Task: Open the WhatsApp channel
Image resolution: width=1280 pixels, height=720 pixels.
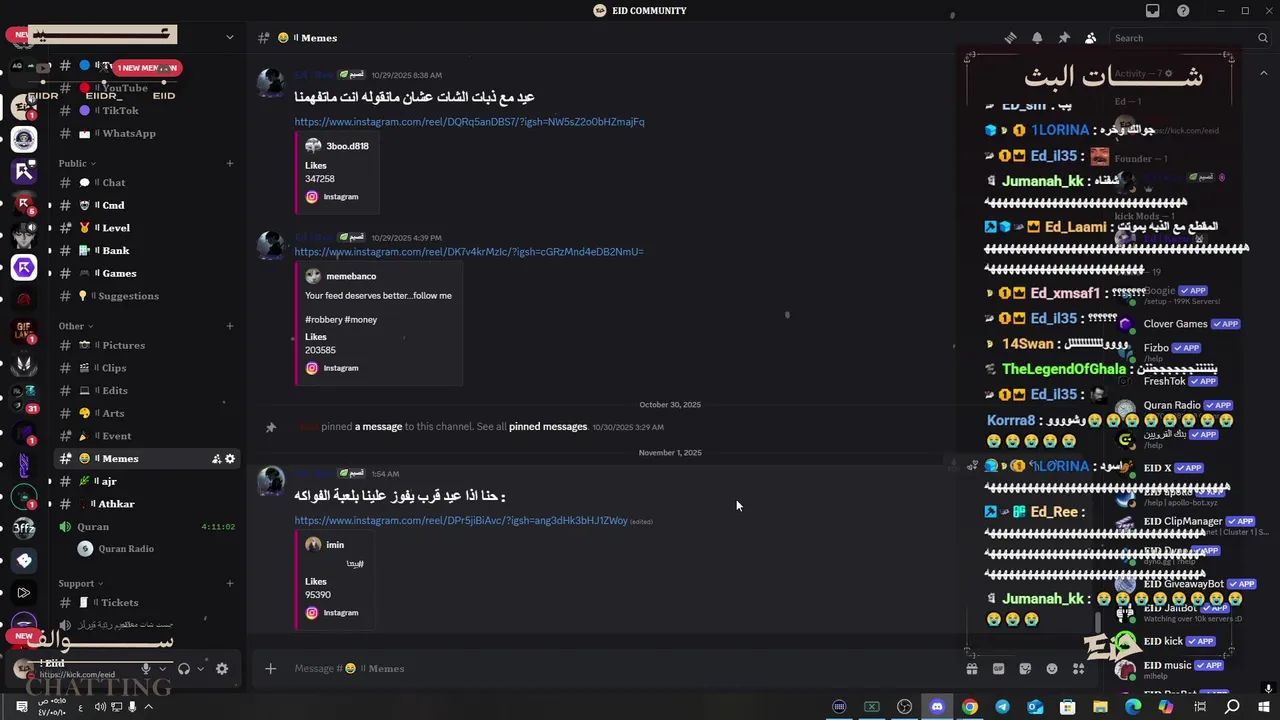Action: tap(146, 133)
